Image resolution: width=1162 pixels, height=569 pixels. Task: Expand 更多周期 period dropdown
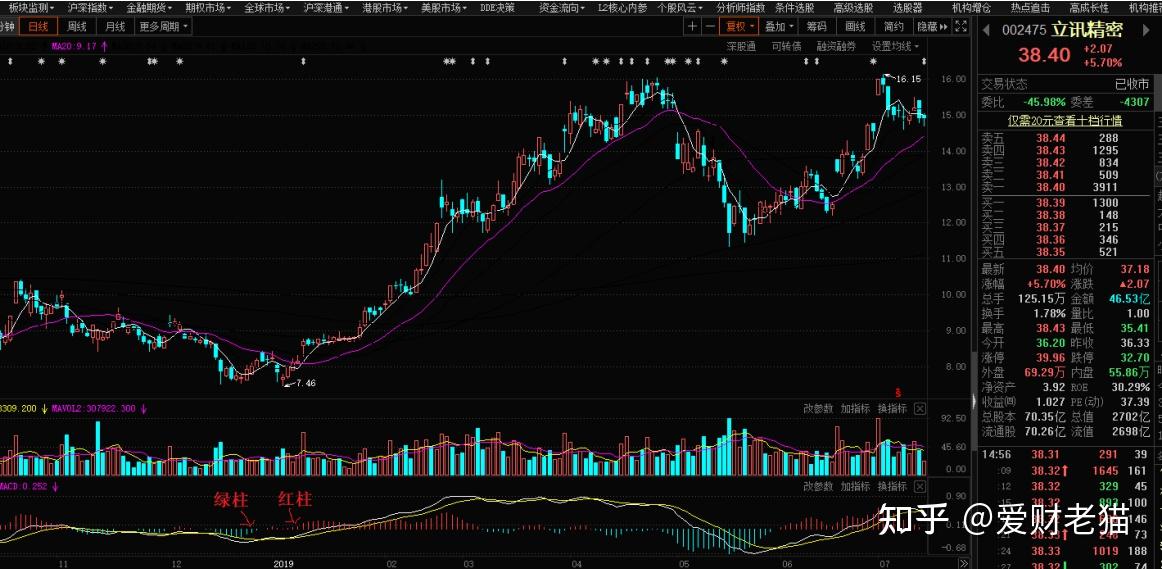point(163,27)
